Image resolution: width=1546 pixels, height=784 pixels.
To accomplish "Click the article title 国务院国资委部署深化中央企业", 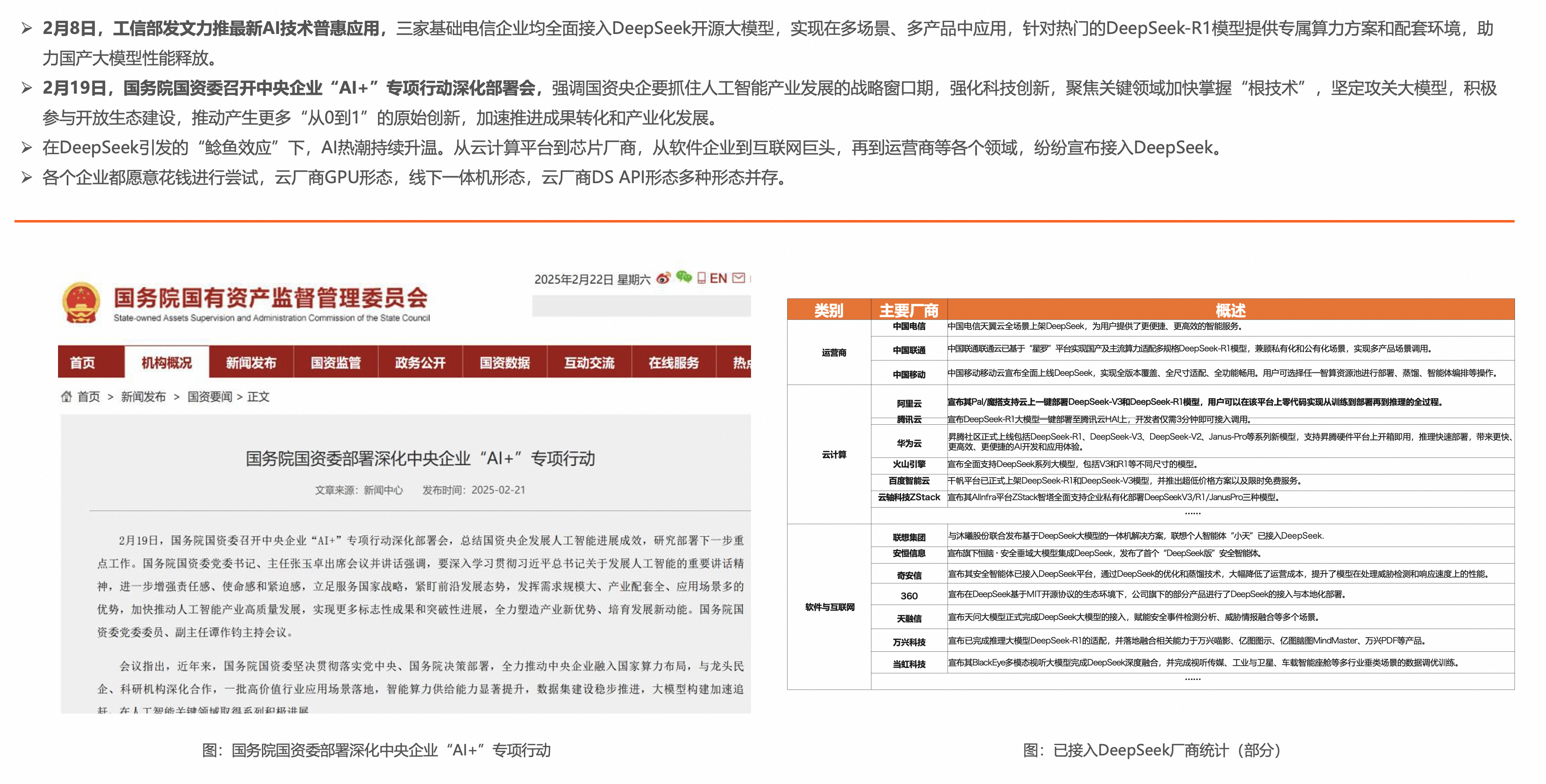I will point(420,459).
